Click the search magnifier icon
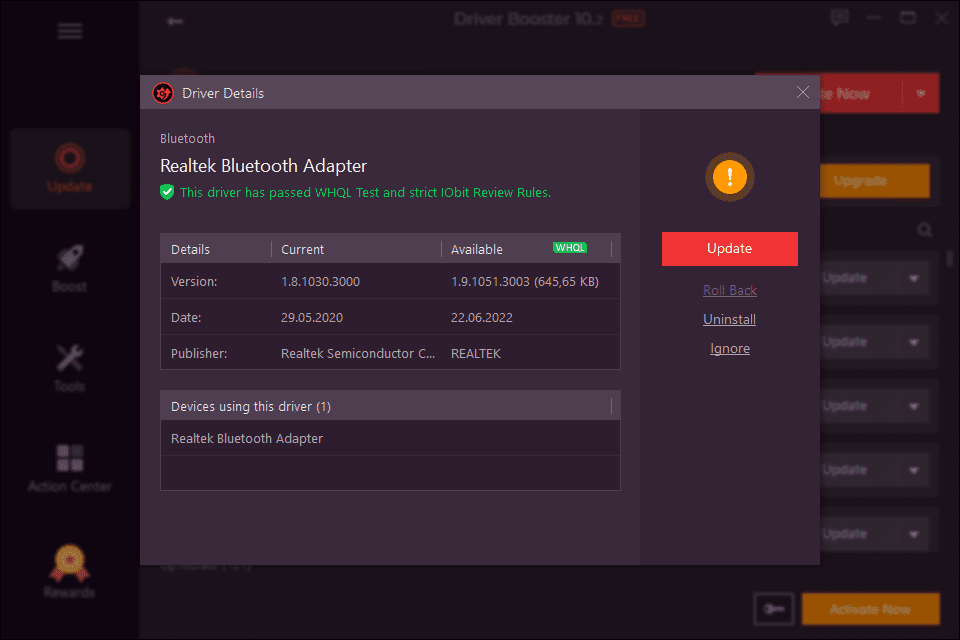 [x=924, y=229]
